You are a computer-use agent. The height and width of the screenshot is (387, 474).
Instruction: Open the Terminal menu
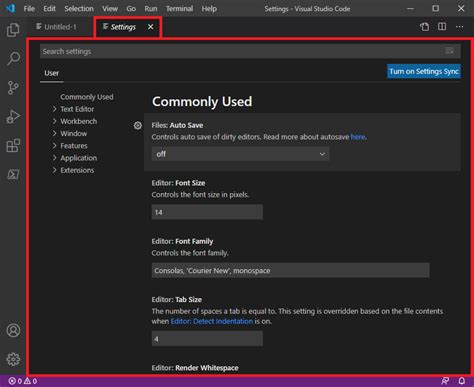[179, 9]
